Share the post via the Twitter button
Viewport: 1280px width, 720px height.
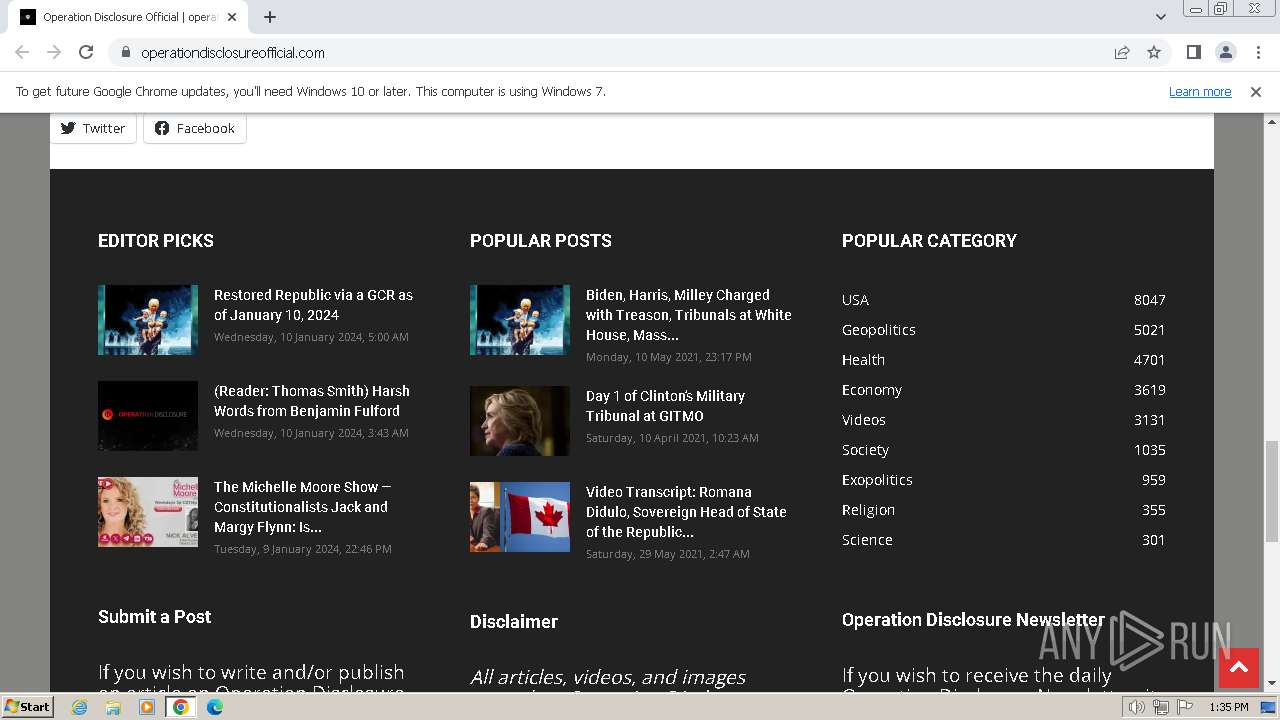point(93,128)
